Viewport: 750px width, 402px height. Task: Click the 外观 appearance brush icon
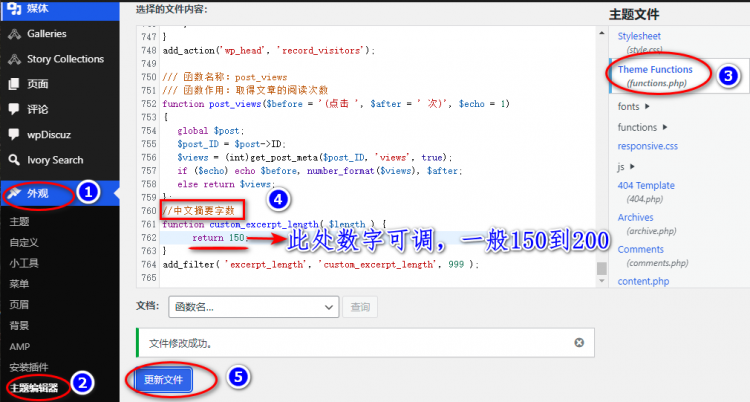14,193
